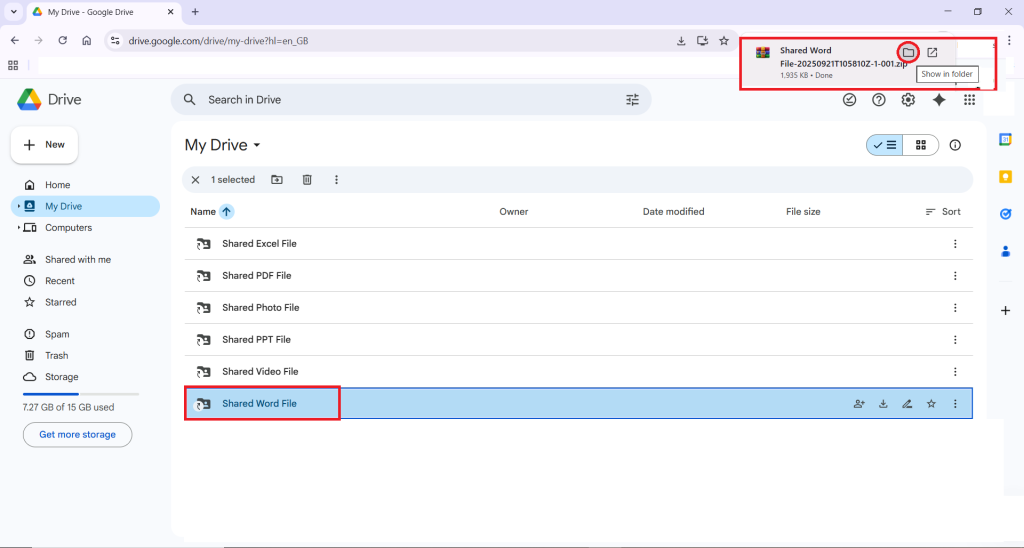Open the Sort options menu

click(x=943, y=212)
